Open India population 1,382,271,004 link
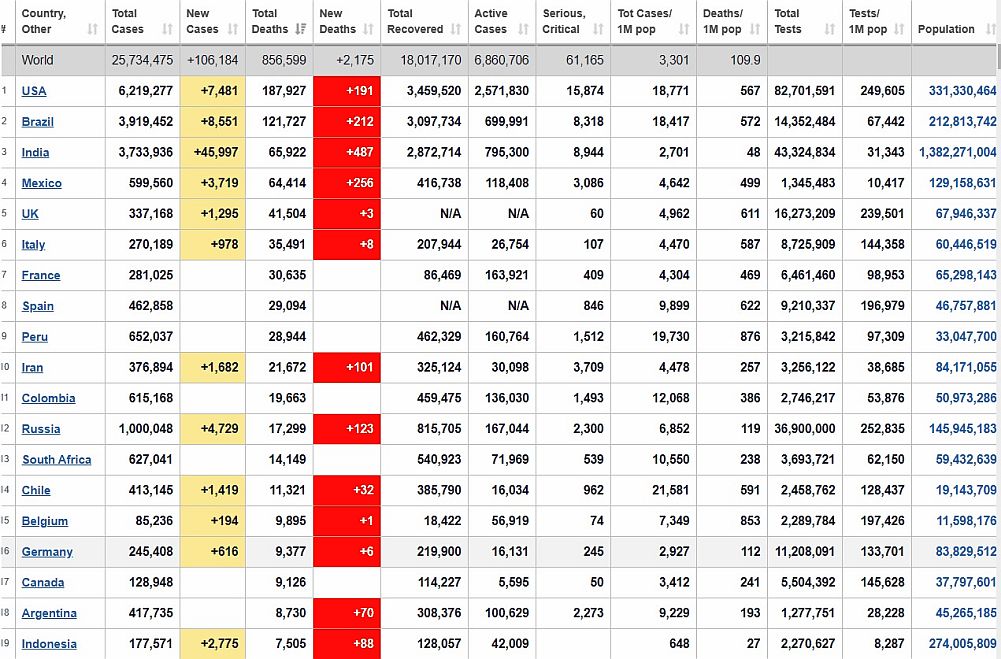This screenshot has width=1001, height=659. [958, 152]
